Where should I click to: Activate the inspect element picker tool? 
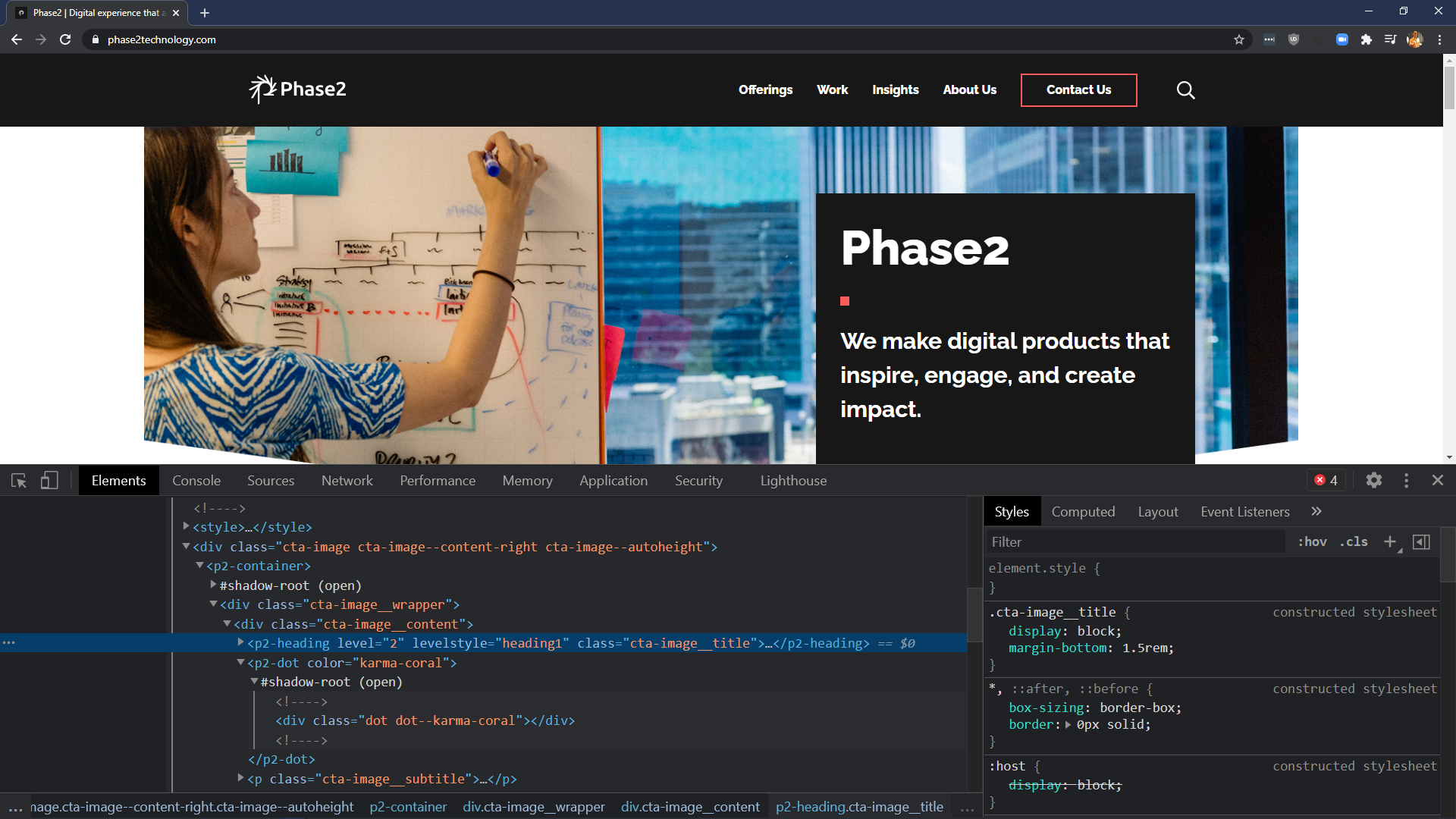tap(19, 481)
